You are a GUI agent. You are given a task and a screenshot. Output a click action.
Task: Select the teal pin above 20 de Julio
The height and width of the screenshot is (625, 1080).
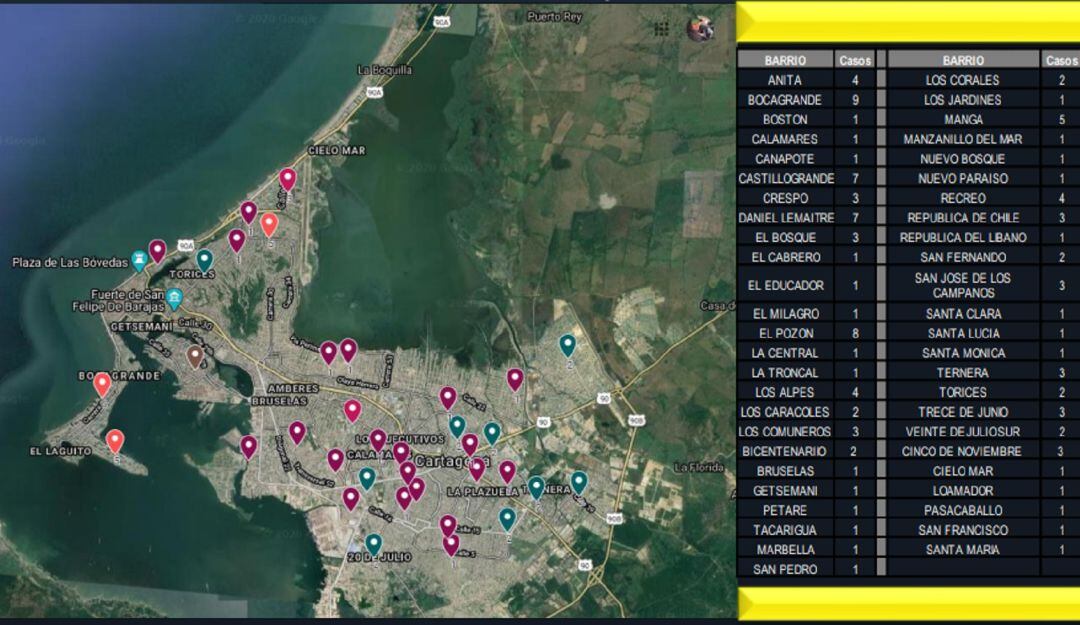pyautogui.click(x=373, y=543)
